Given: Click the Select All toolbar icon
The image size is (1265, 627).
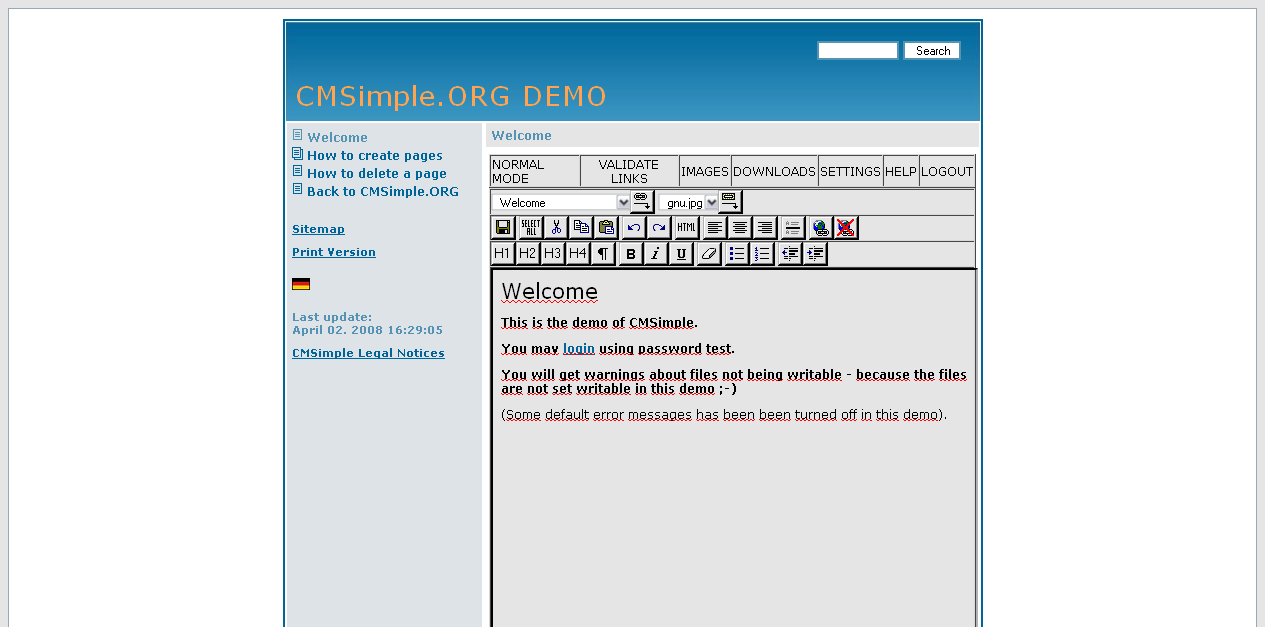Looking at the screenshot, I should click(x=530, y=228).
